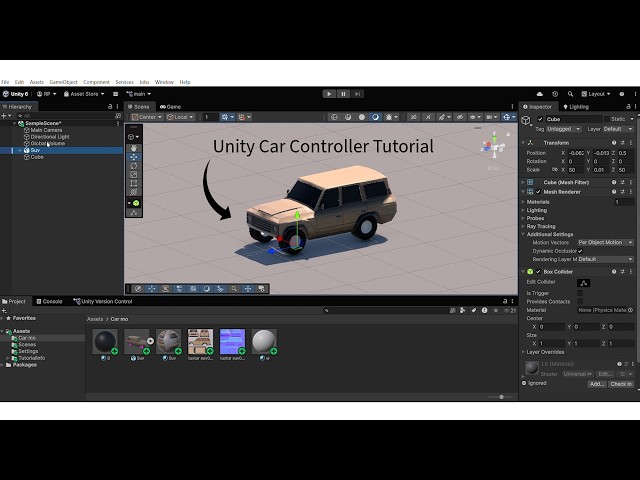Viewport: 640px width, 480px height.
Task: Toggle the Is Trigger checkbox
Action: point(580,293)
